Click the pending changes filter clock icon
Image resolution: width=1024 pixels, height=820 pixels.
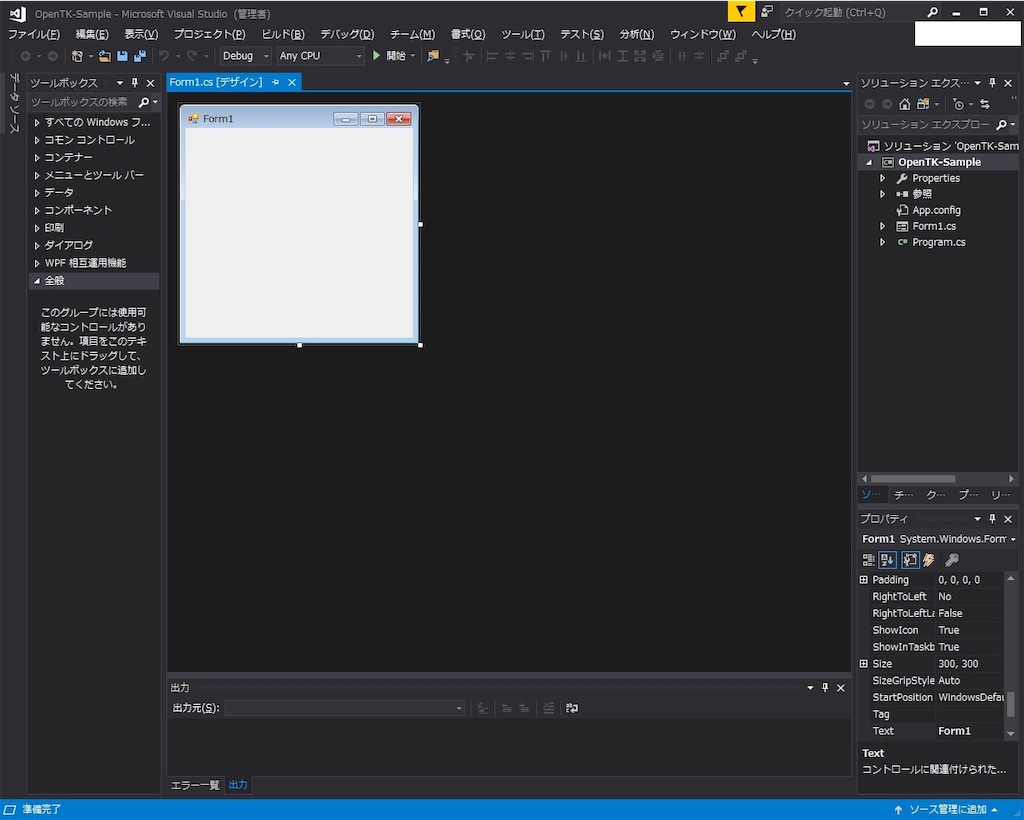click(x=958, y=104)
